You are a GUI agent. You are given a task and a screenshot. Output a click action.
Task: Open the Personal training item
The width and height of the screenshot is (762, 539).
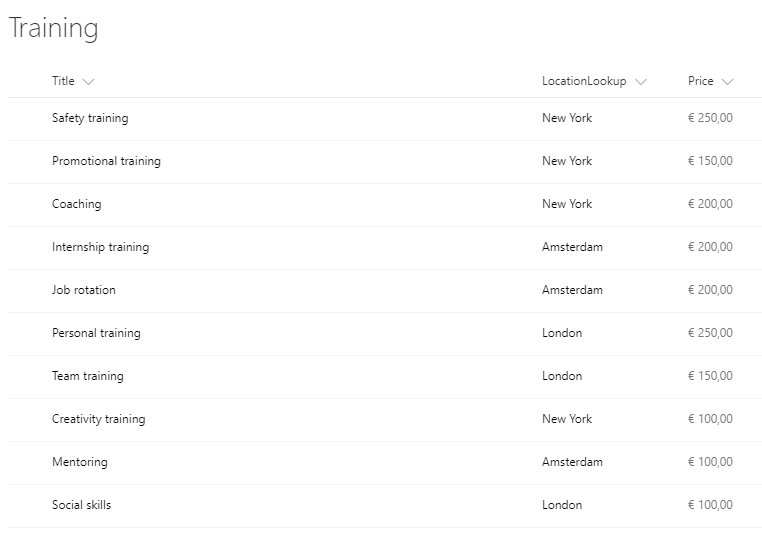96,333
